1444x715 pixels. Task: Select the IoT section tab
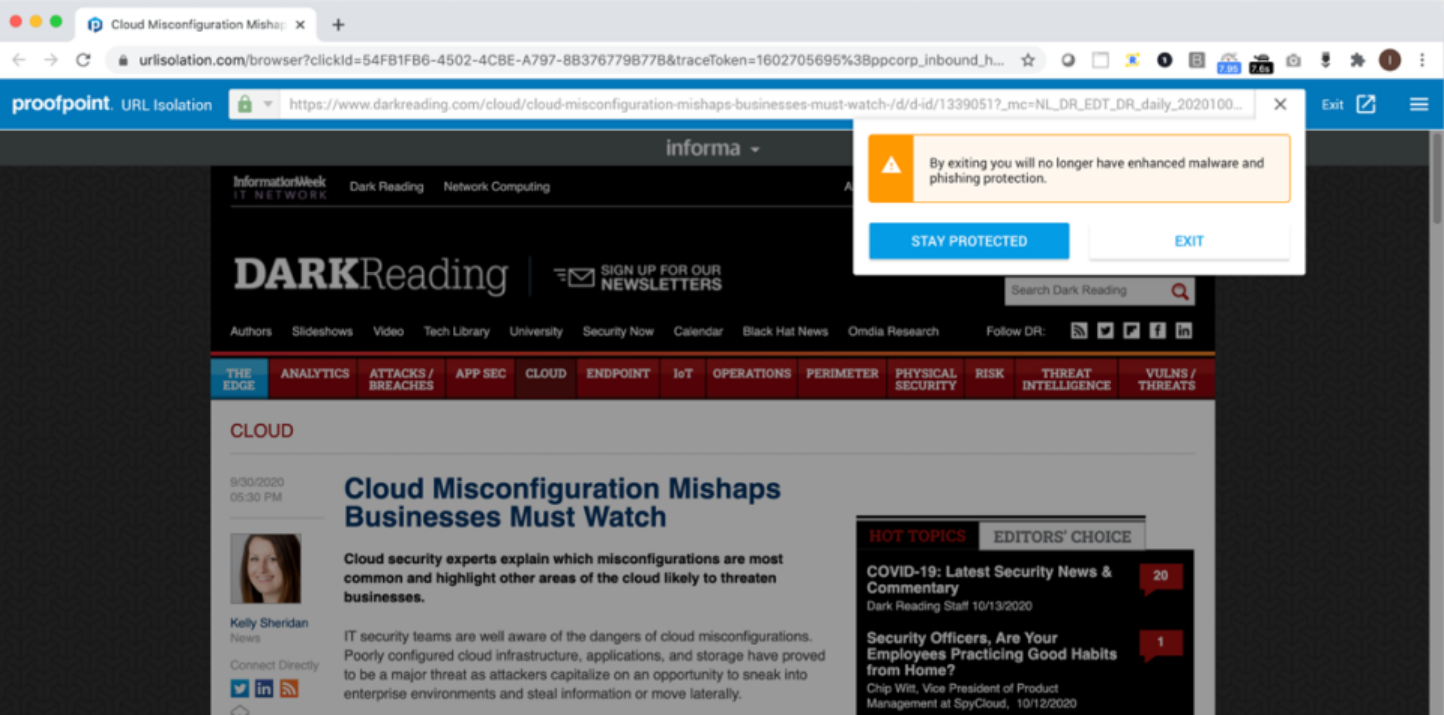point(683,379)
